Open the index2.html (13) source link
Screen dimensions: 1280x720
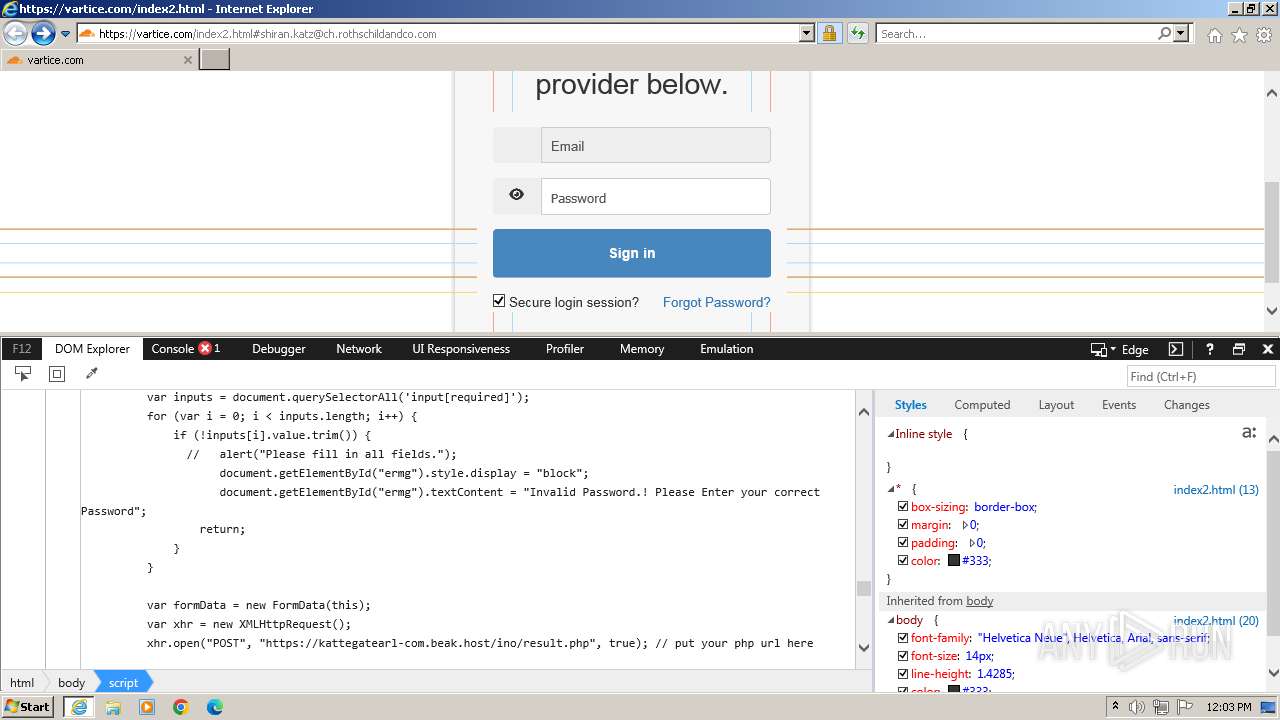tap(1216, 490)
